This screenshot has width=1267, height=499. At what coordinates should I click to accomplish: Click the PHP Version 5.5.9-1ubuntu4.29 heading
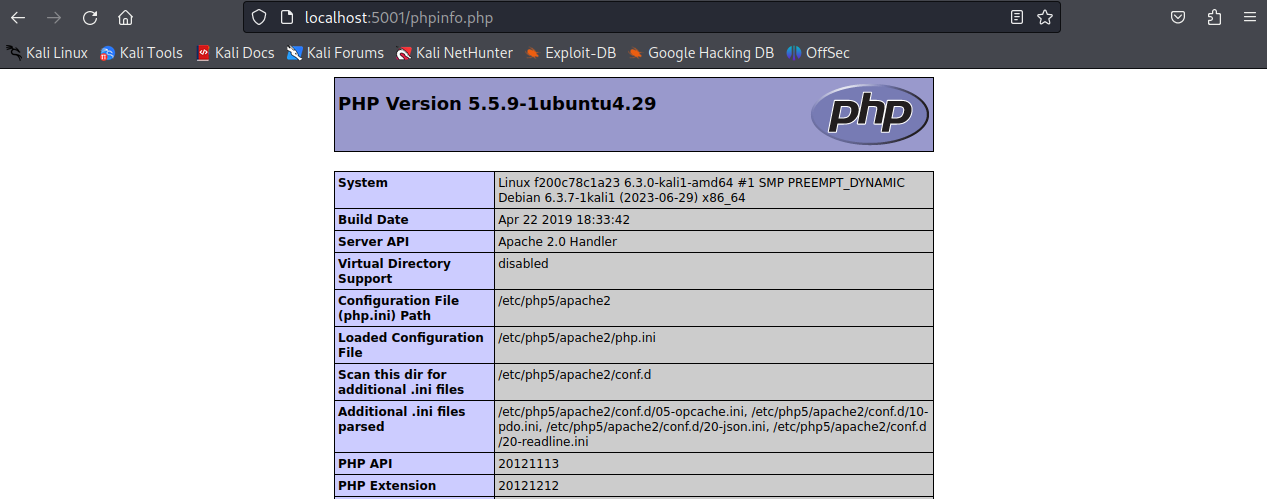[x=497, y=104]
